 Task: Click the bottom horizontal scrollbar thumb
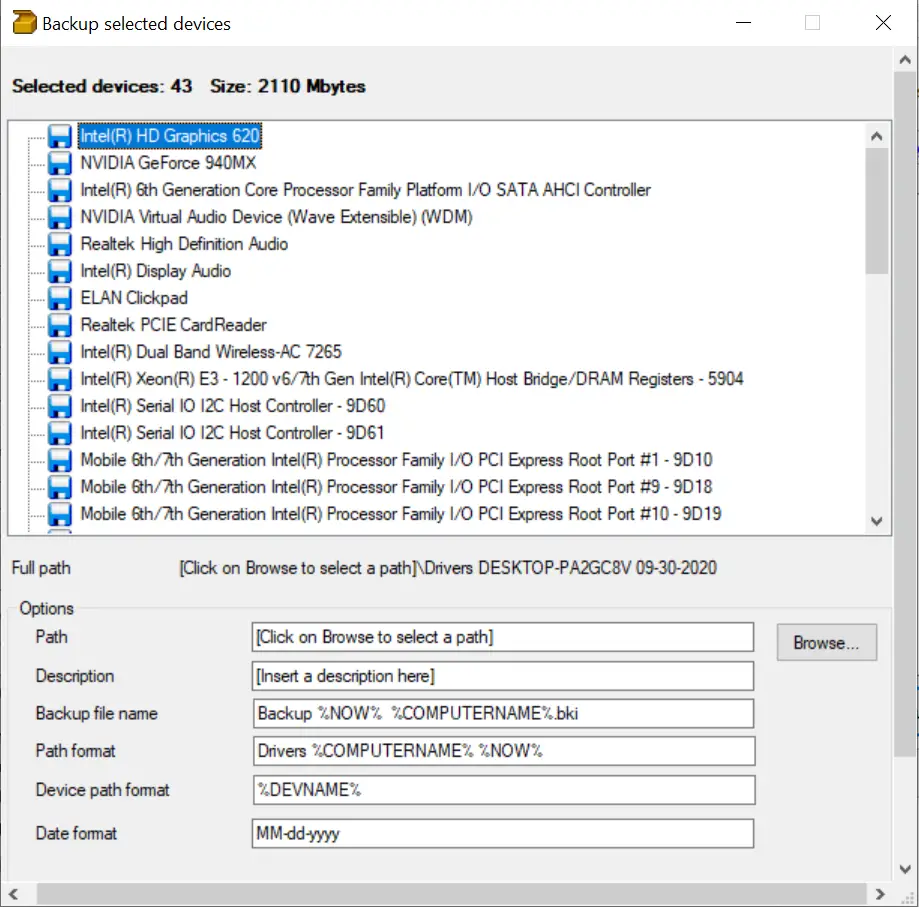point(451,894)
